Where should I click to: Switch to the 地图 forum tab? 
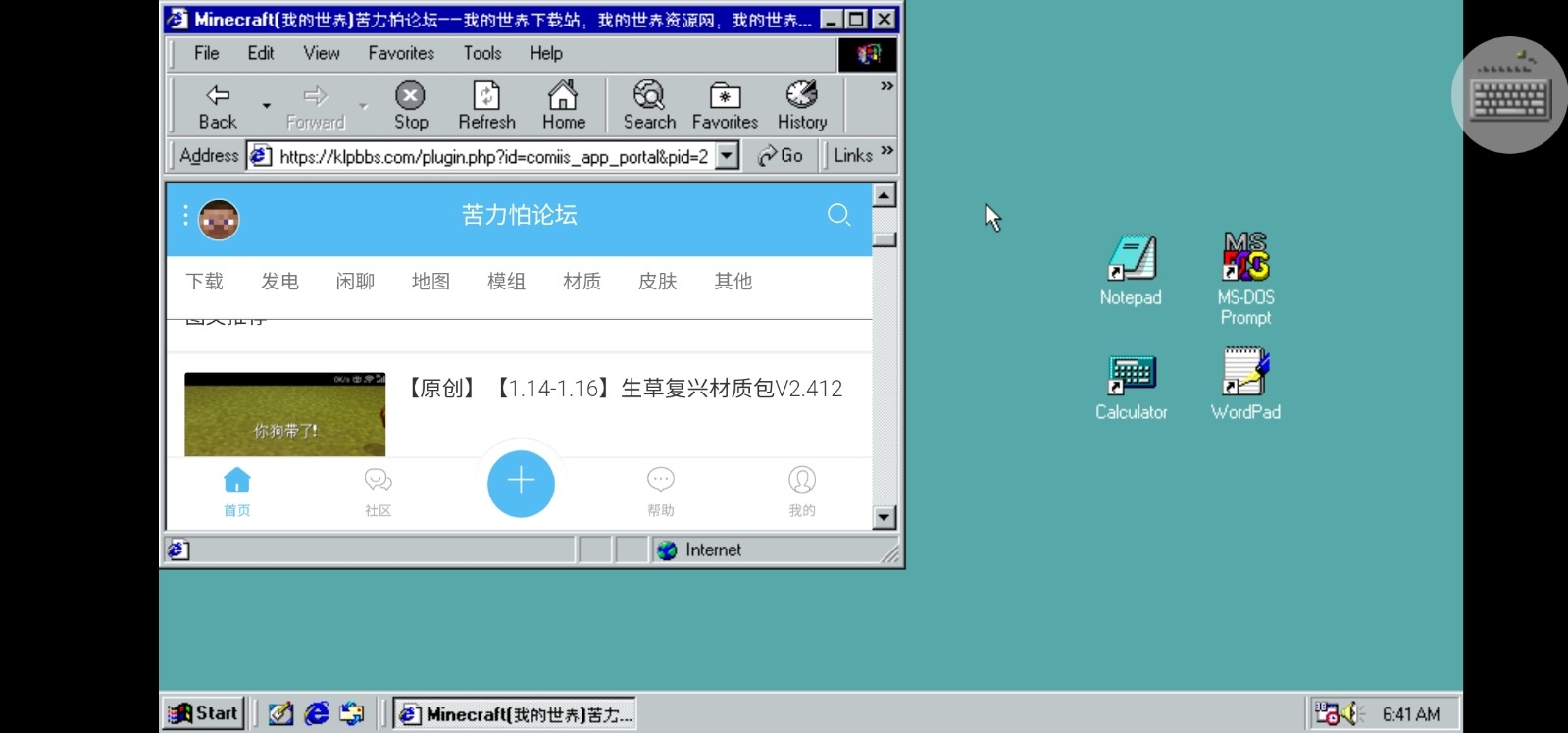click(x=430, y=282)
